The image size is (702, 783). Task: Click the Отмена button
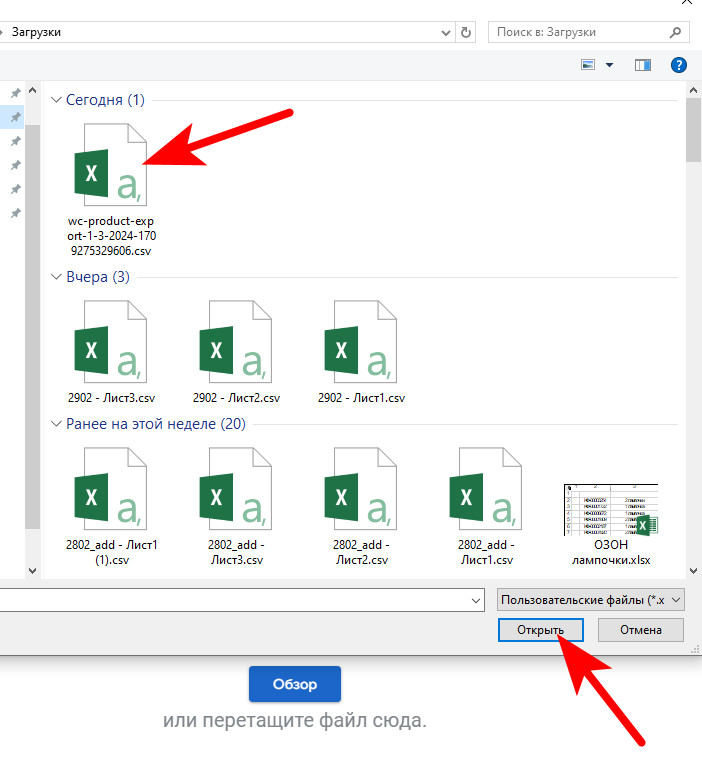pyautogui.click(x=641, y=630)
